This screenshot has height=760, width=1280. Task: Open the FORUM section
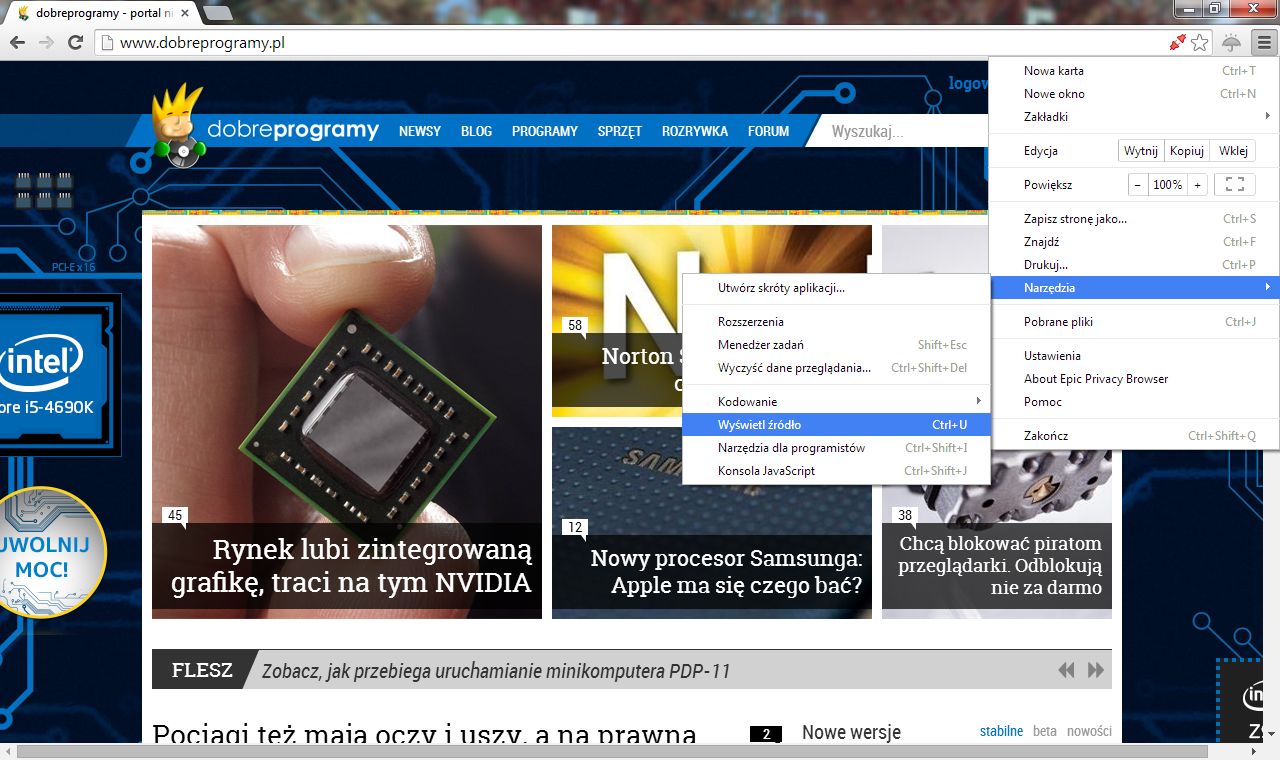(x=769, y=131)
